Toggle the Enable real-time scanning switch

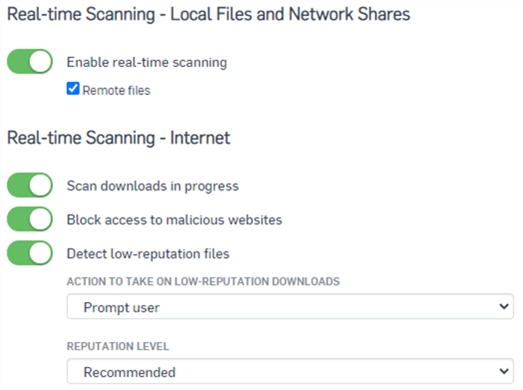(x=30, y=61)
